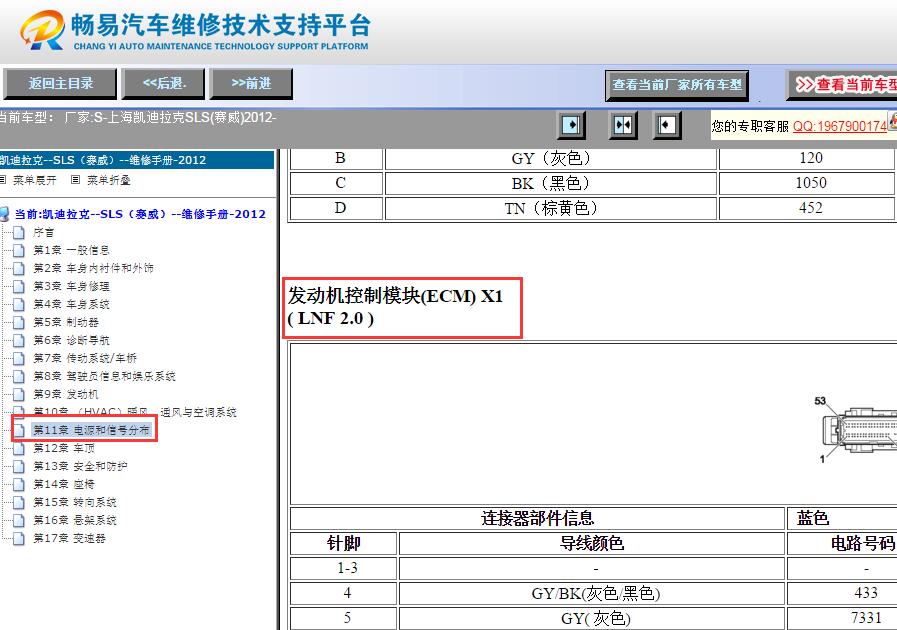Open 第13章 安全和防护

click(80, 466)
